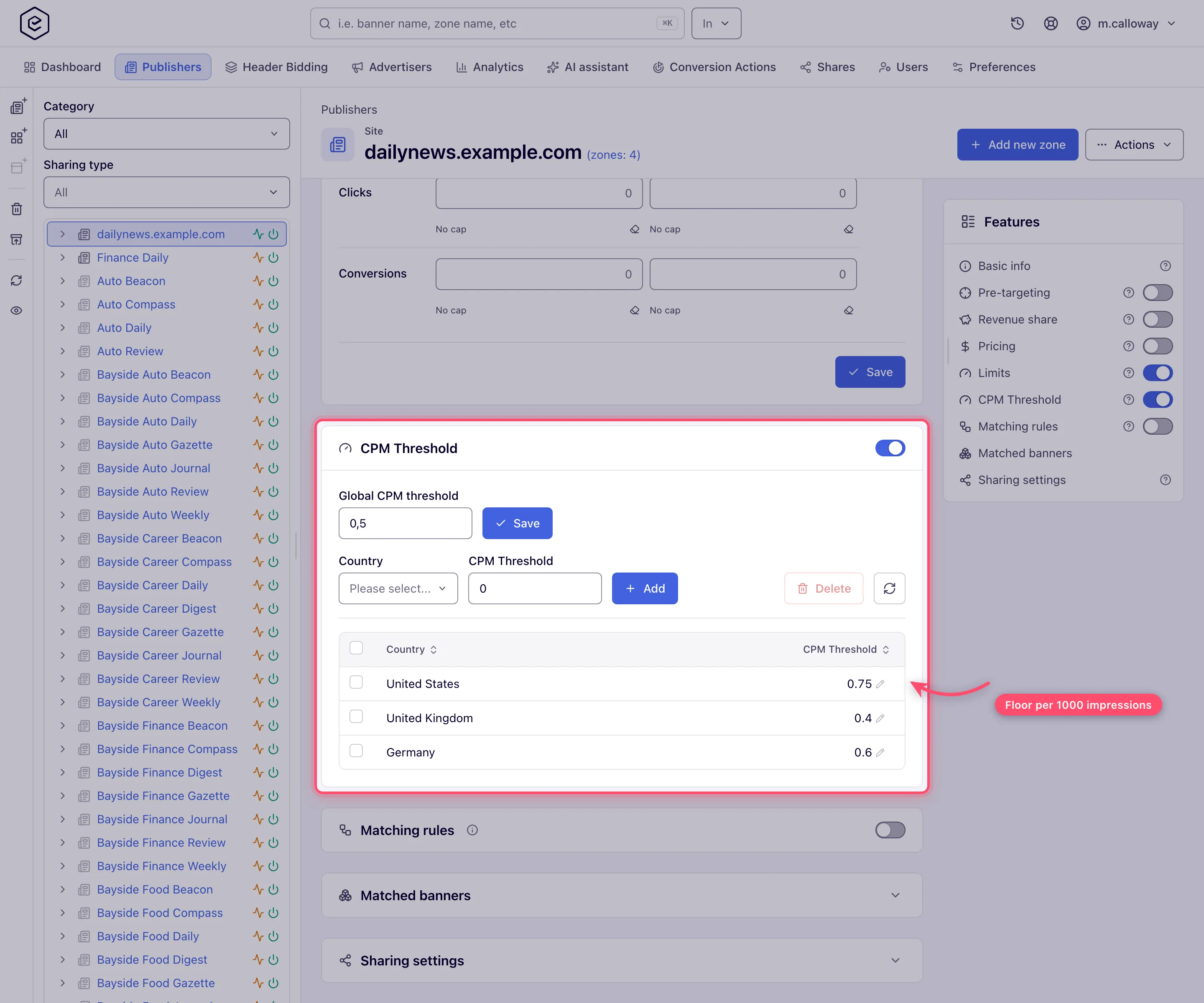The width and height of the screenshot is (1204, 1003).
Task: Open the AI assistant tab
Action: tap(588, 67)
